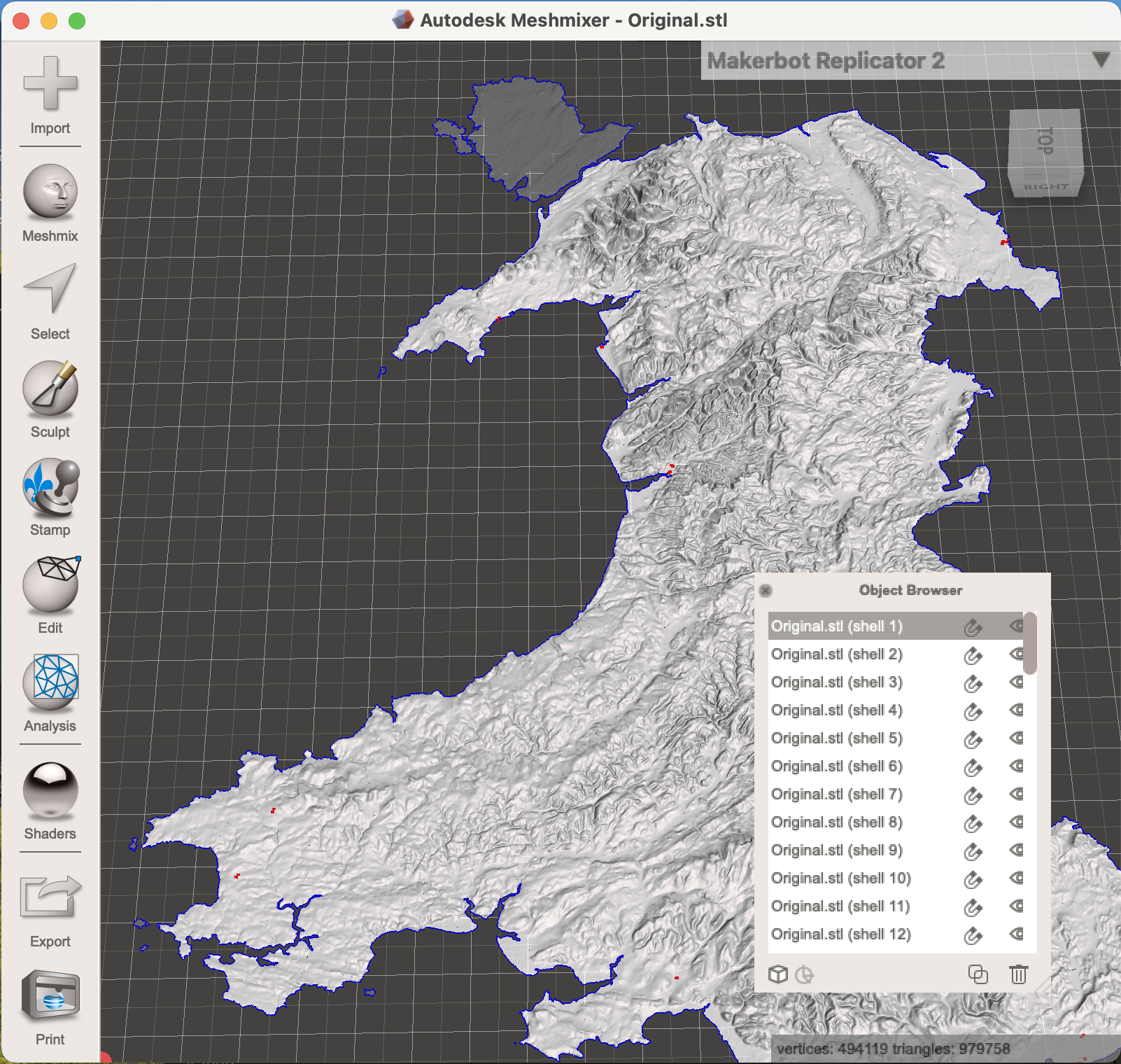Select Original.stl (shell 6) row
The width and height of the screenshot is (1121, 1064).
(x=896, y=766)
